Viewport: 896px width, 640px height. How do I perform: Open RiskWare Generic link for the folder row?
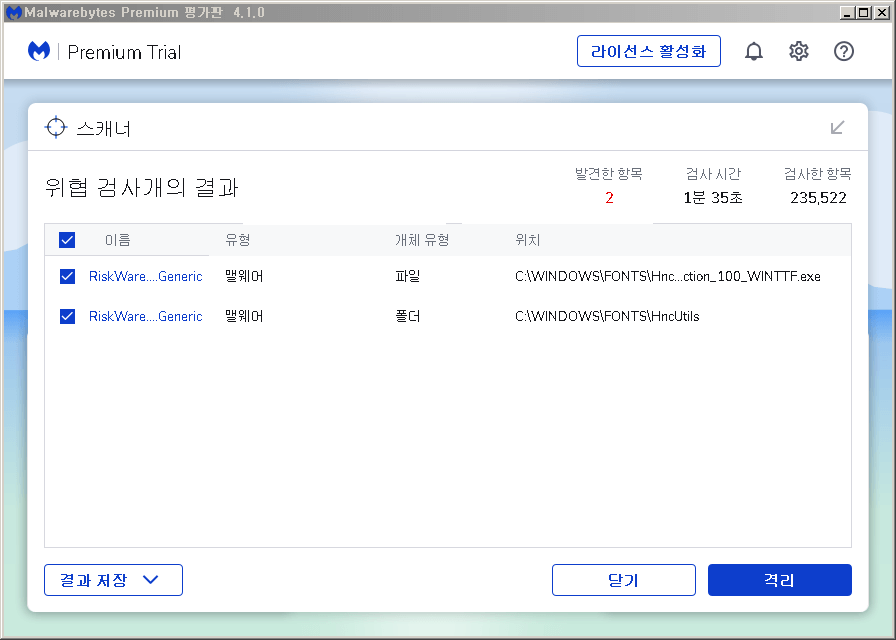146,316
